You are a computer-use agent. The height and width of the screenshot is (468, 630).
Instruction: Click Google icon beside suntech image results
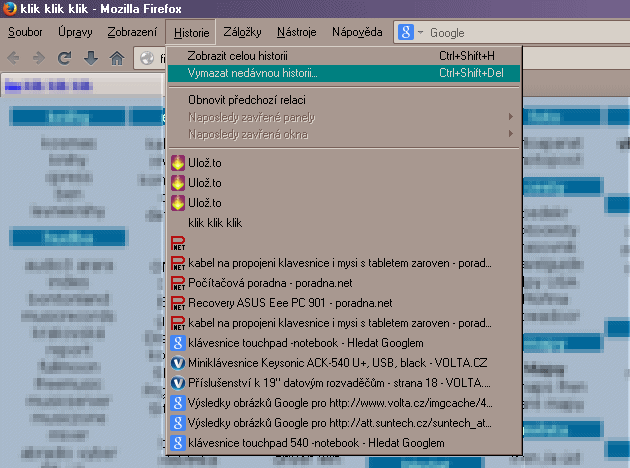click(x=178, y=423)
